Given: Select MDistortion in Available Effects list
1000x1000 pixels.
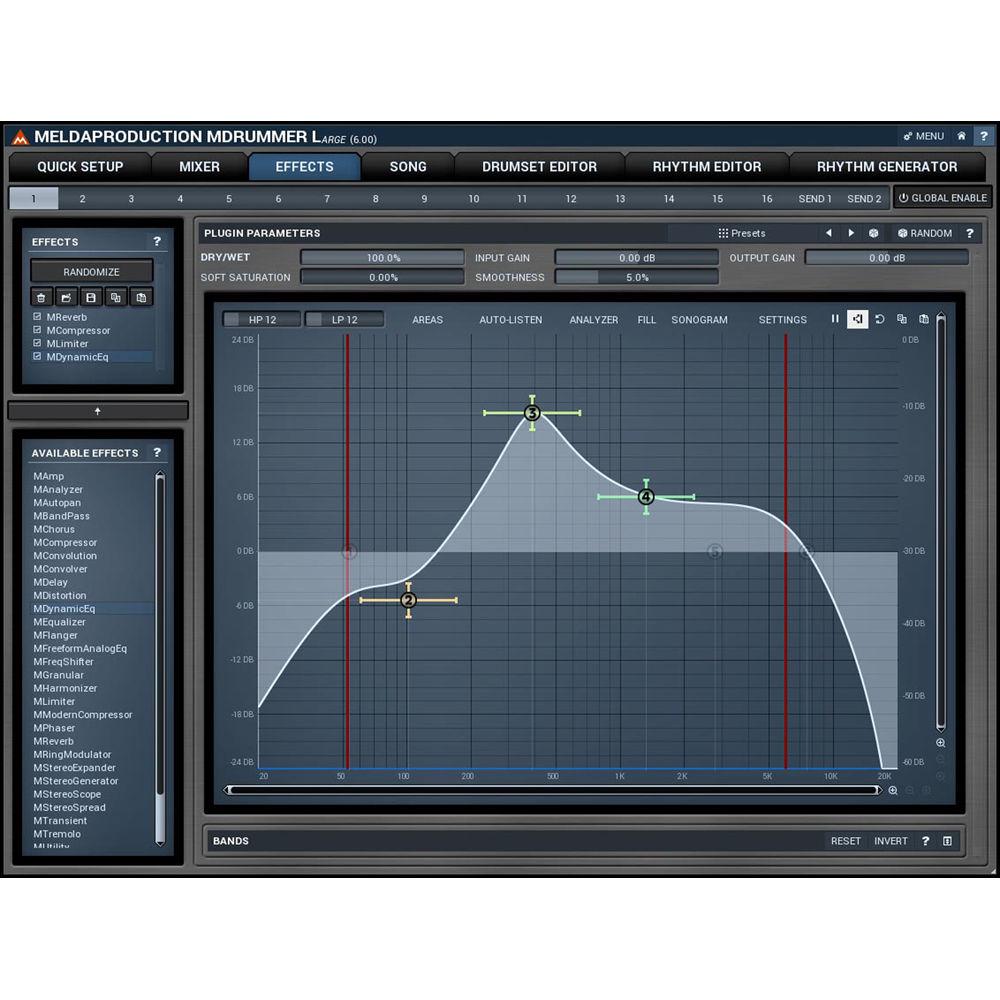Looking at the screenshot, I should pyautogui.click(x=60, y=595).
